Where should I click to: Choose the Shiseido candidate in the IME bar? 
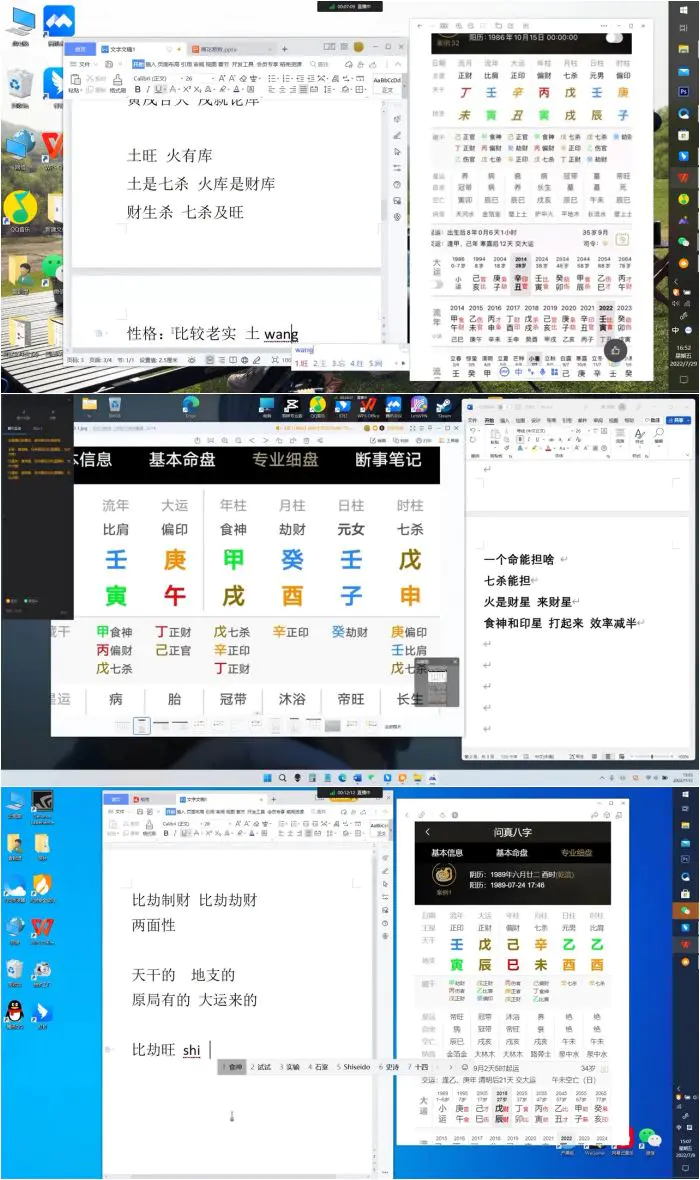pyautogui.click(x=352, y=1067)
